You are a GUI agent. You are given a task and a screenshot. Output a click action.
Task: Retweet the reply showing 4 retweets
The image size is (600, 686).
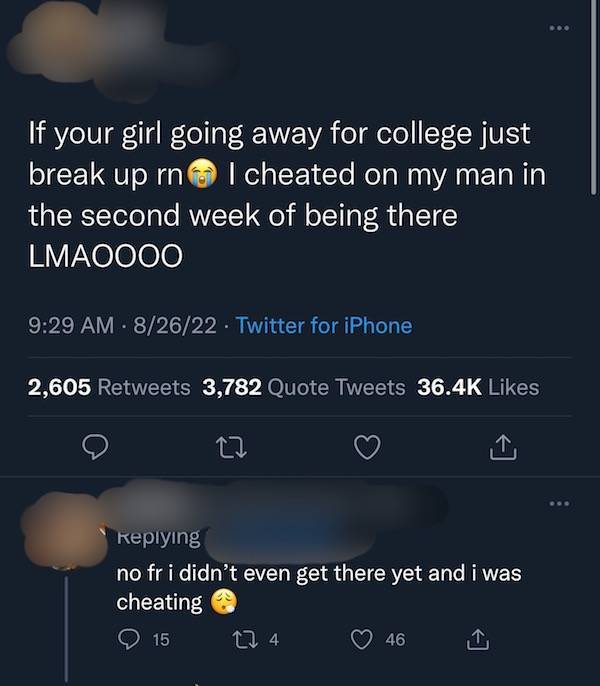(x=255, y=639)
